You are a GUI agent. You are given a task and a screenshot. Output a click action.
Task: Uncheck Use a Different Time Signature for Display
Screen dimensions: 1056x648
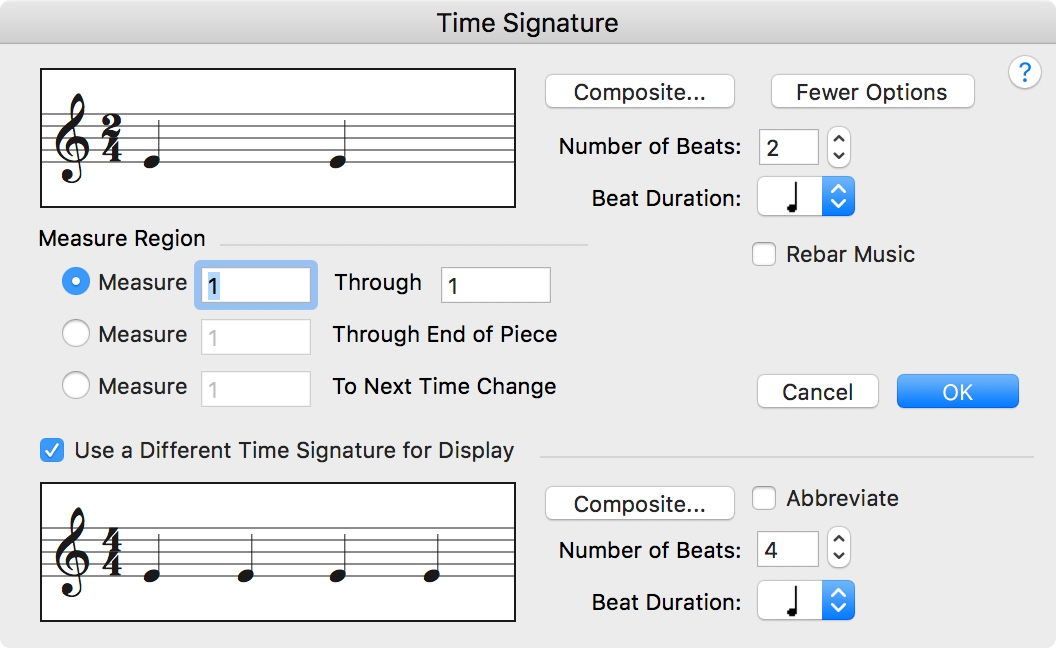point(52,450)
